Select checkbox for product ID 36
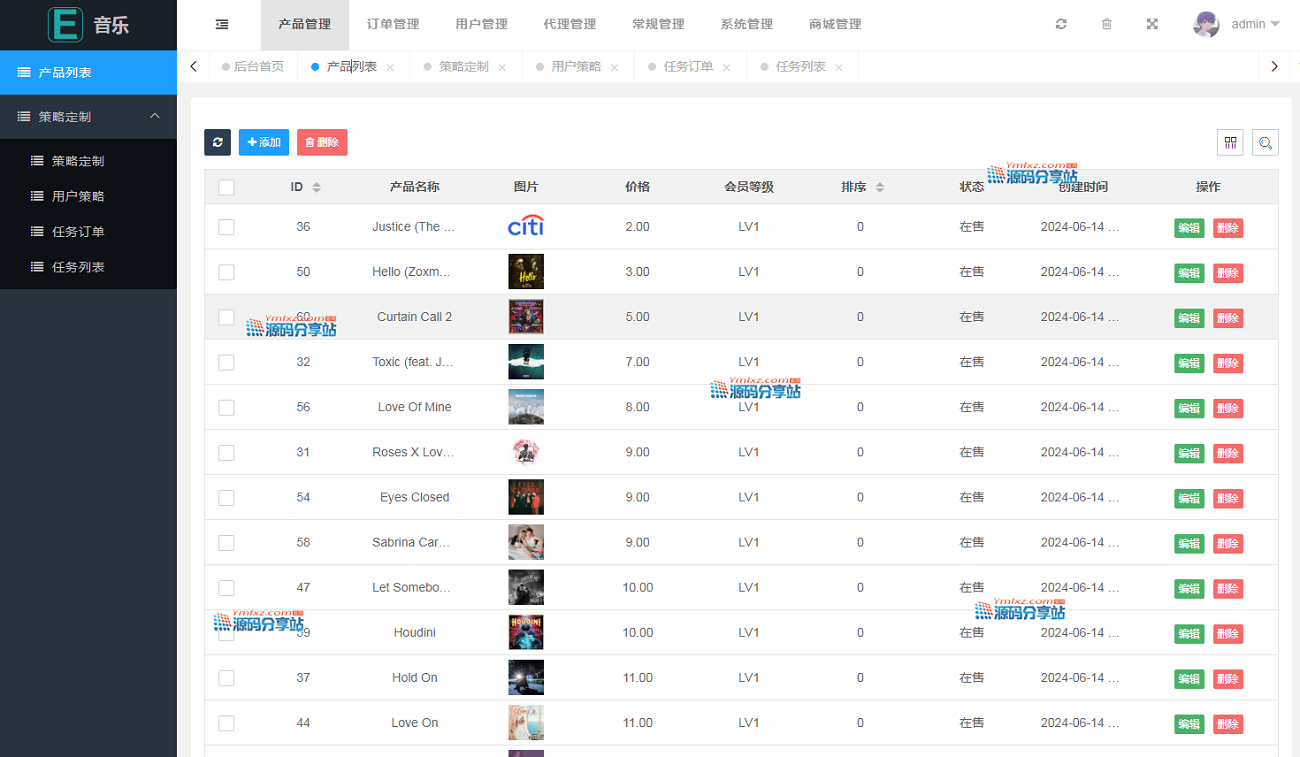Screen dimensions: 1300x757 (x=226, y=227)
